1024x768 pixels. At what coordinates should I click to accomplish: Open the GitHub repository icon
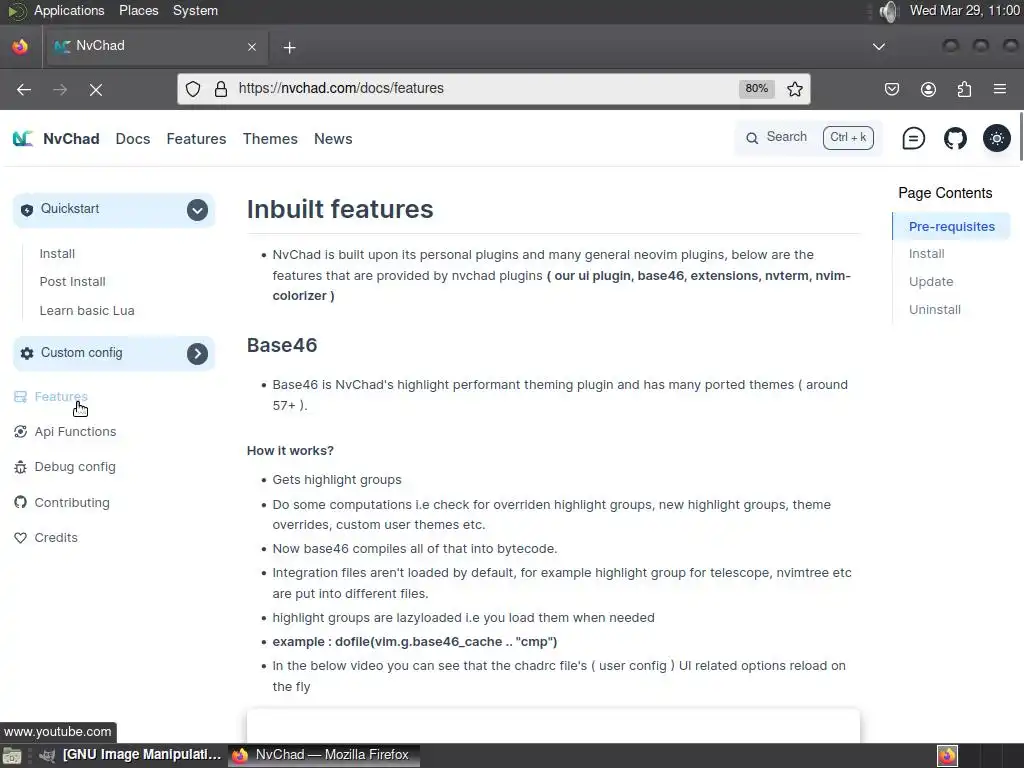click(955, 138)
